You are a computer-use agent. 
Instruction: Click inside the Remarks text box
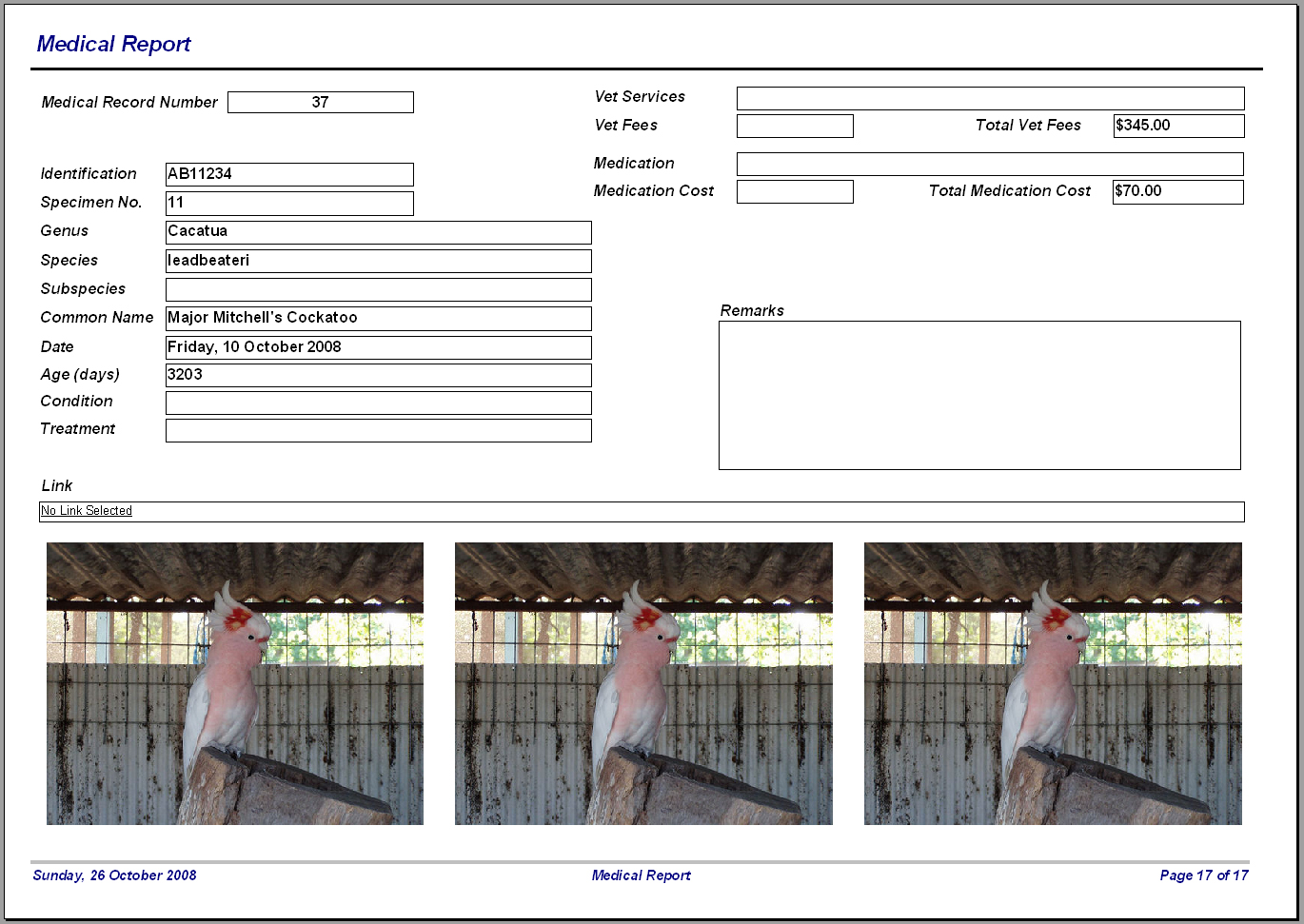coord(979,395)
